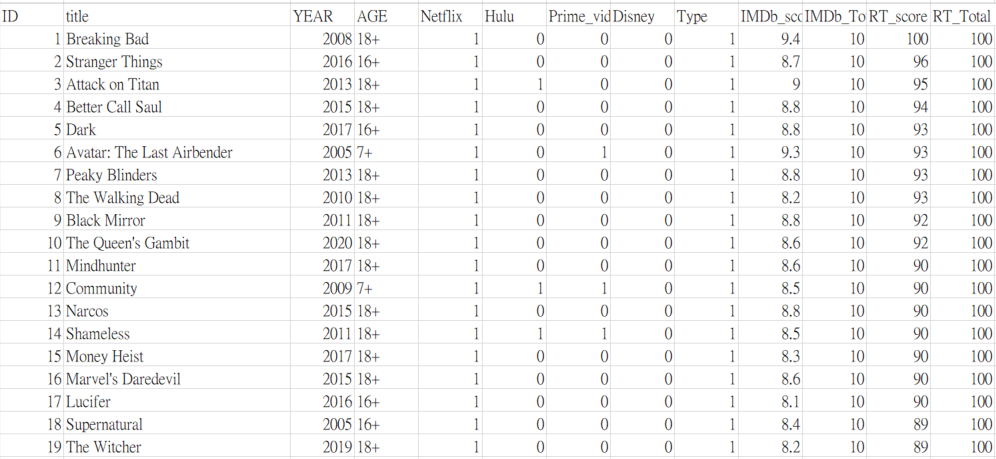The image size is (996, 459).
Task: Select Stranger Things cell
Action: click(177, 62)
